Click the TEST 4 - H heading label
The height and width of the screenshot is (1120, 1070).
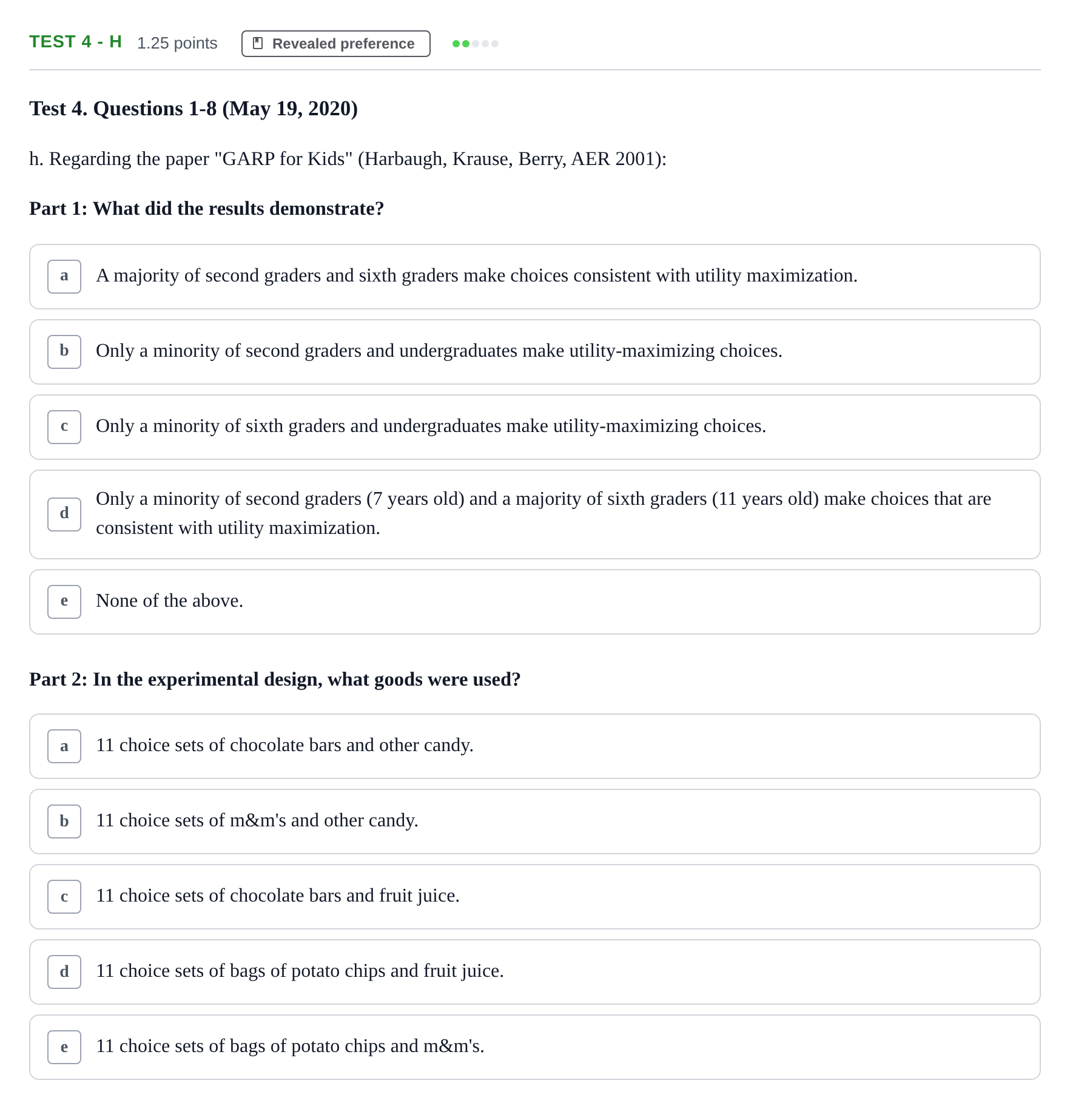pyautogui.click(x=76, y=42)
